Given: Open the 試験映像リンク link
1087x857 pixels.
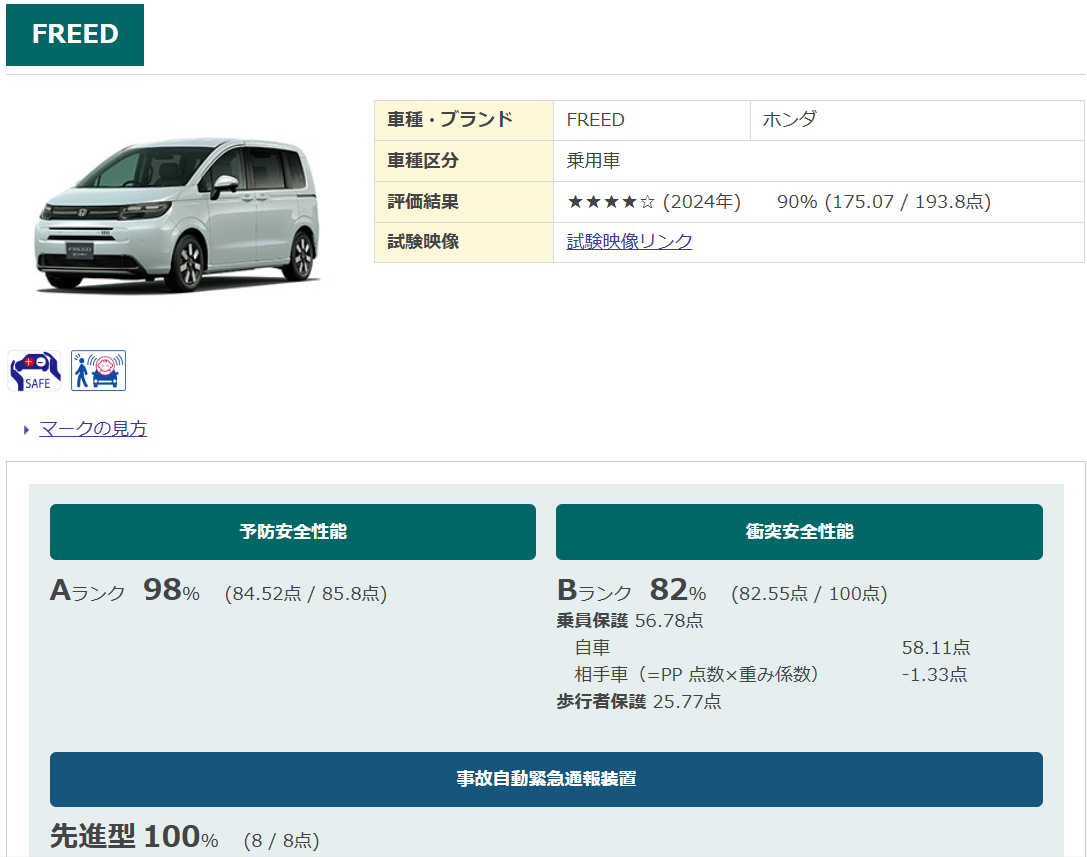Looking at the screenshot, I should [x=629, y=241].
